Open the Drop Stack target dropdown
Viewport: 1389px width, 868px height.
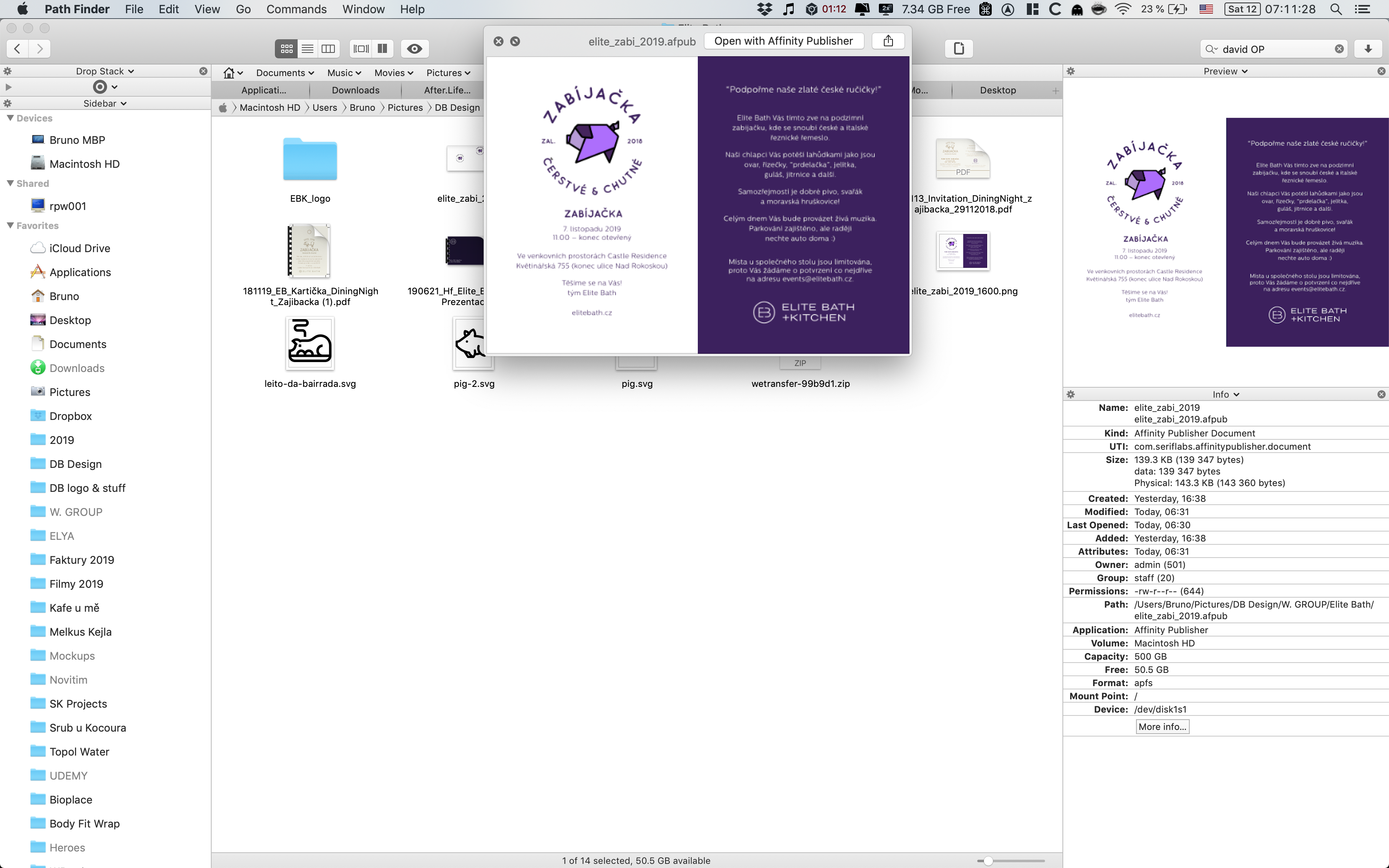point(105,87)
